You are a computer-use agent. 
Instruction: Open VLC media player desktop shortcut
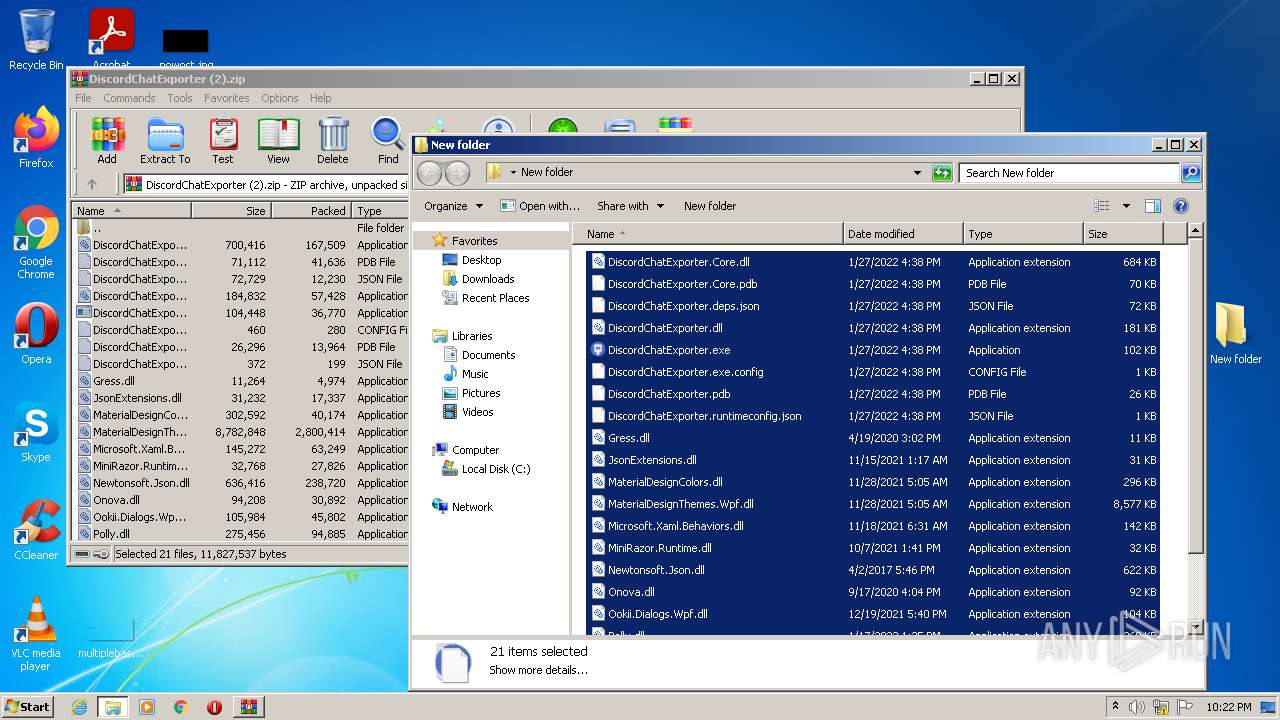pyautogui.click(x=36, y=633)
